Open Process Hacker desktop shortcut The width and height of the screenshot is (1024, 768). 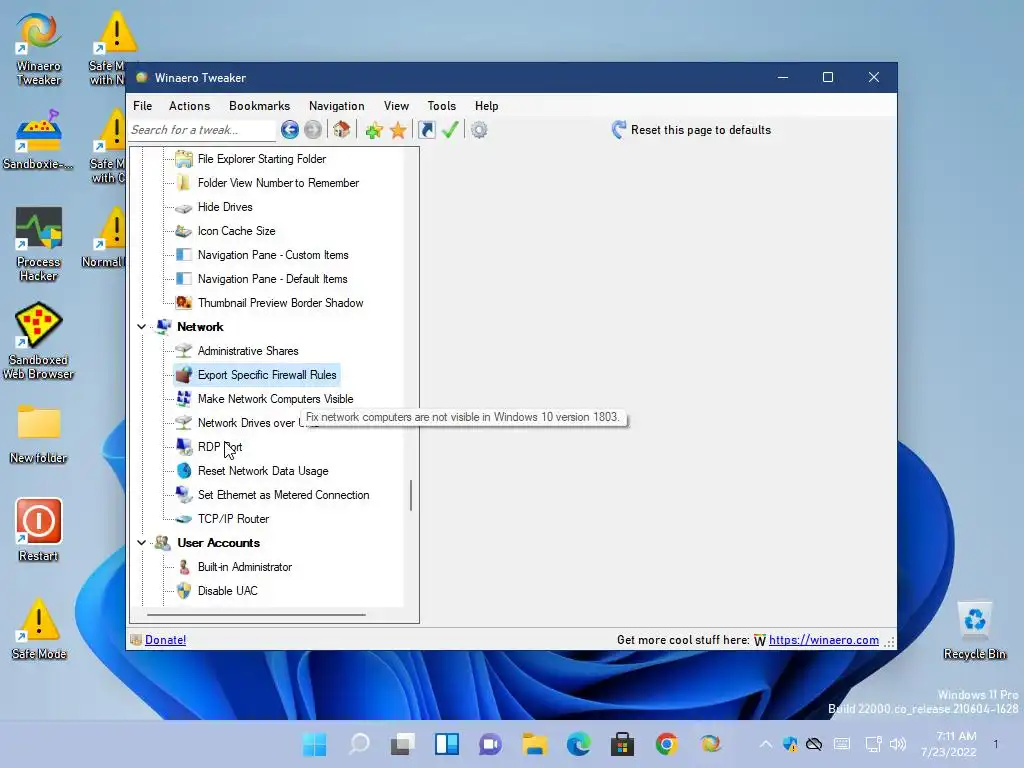(39, 244)
